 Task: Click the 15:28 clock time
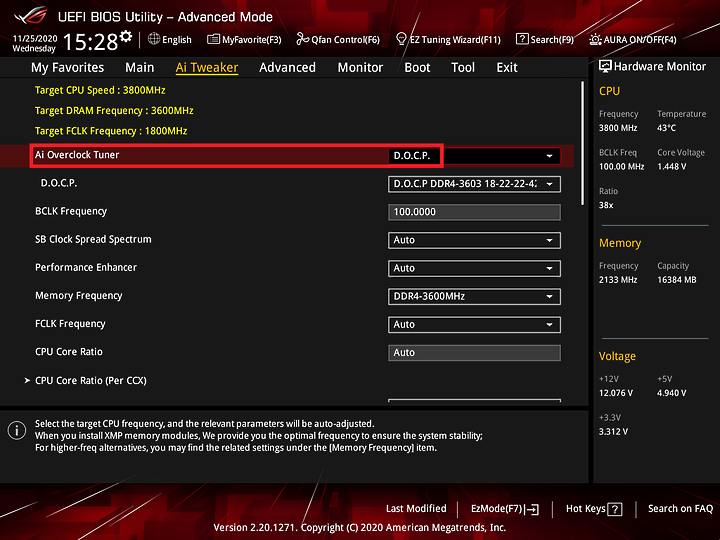[90, 42]
